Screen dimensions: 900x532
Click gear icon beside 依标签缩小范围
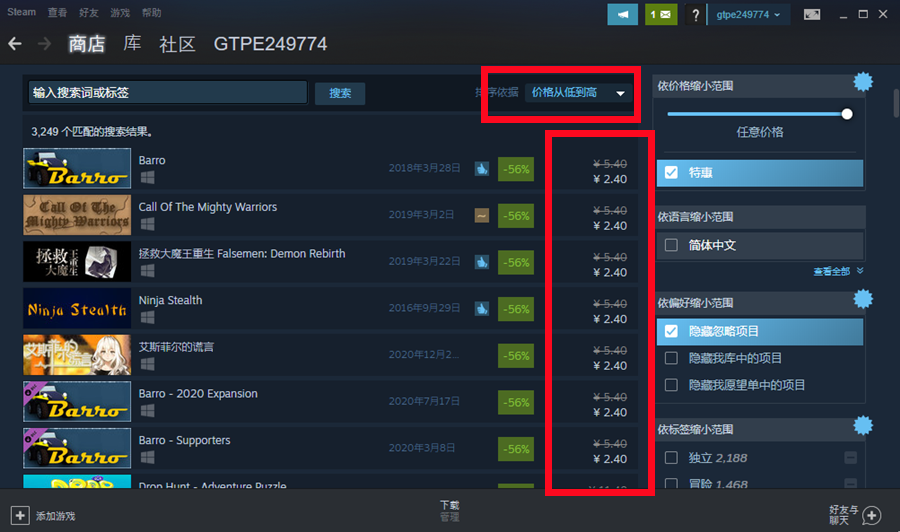pos(863,426)
